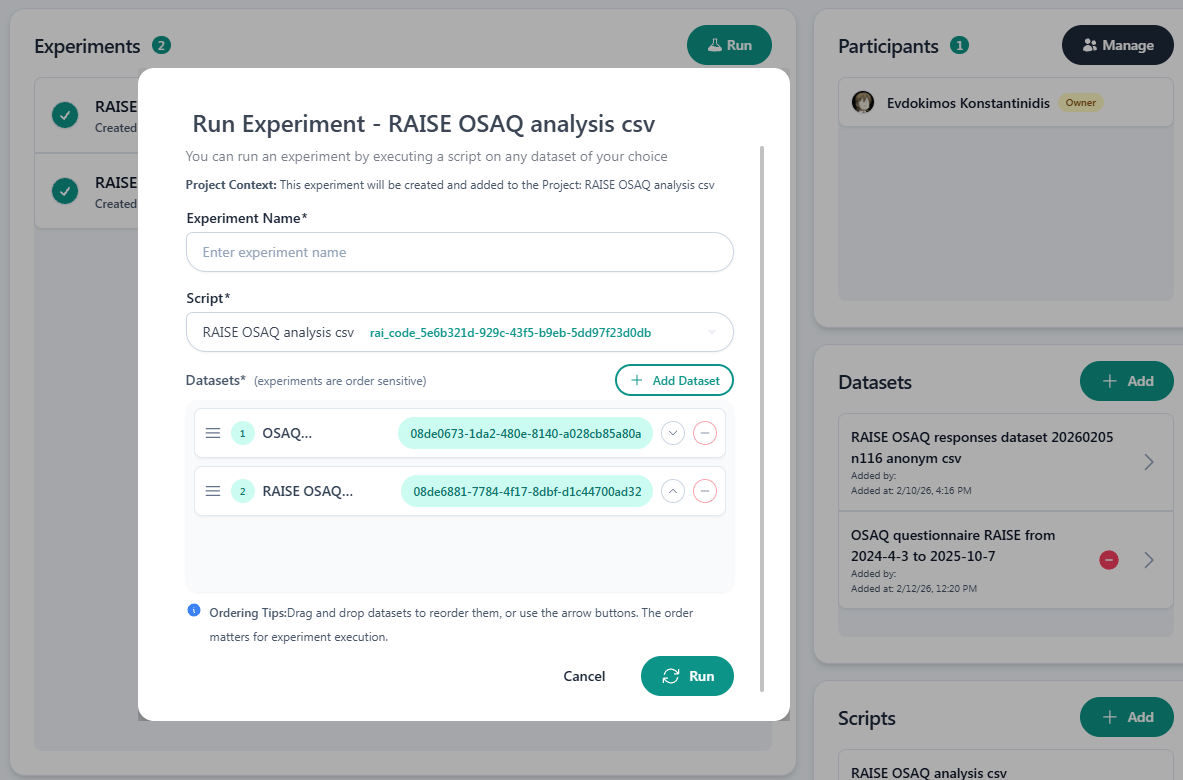The height and width of the screenshot is (780, 1183).
Task: Click Manage participants button
Action: 1117,45
